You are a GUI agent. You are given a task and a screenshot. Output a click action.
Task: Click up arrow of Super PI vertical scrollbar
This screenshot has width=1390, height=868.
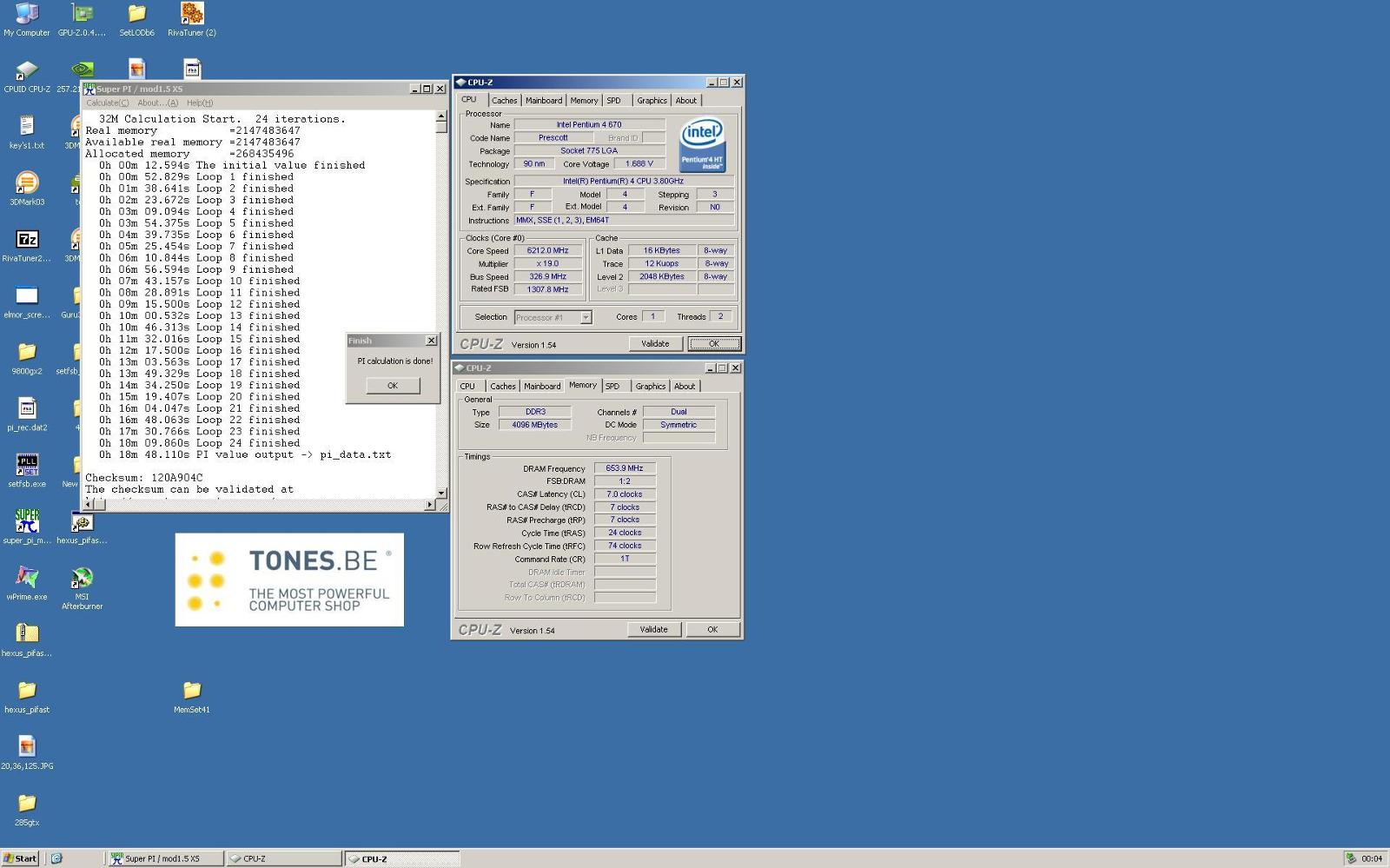[441, 116]
